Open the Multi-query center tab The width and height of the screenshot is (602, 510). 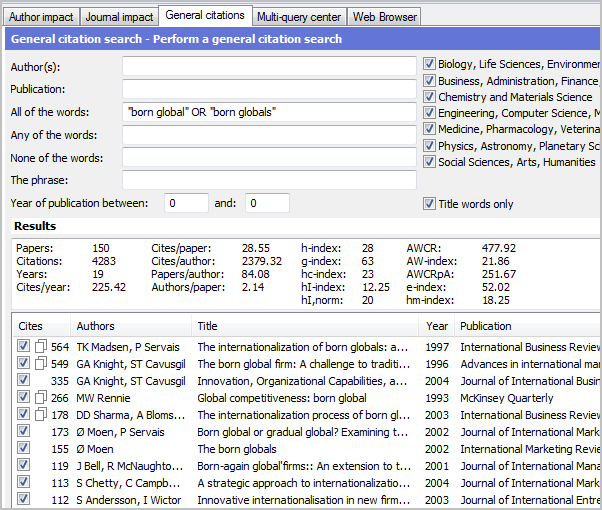(x=299, y=17)
